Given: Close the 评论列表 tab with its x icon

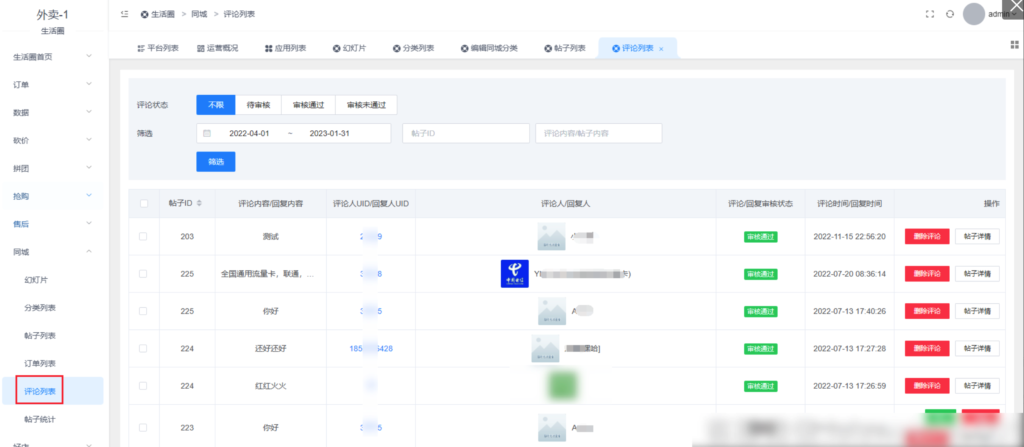Looking at the screenshot, I should pos(661,48).
